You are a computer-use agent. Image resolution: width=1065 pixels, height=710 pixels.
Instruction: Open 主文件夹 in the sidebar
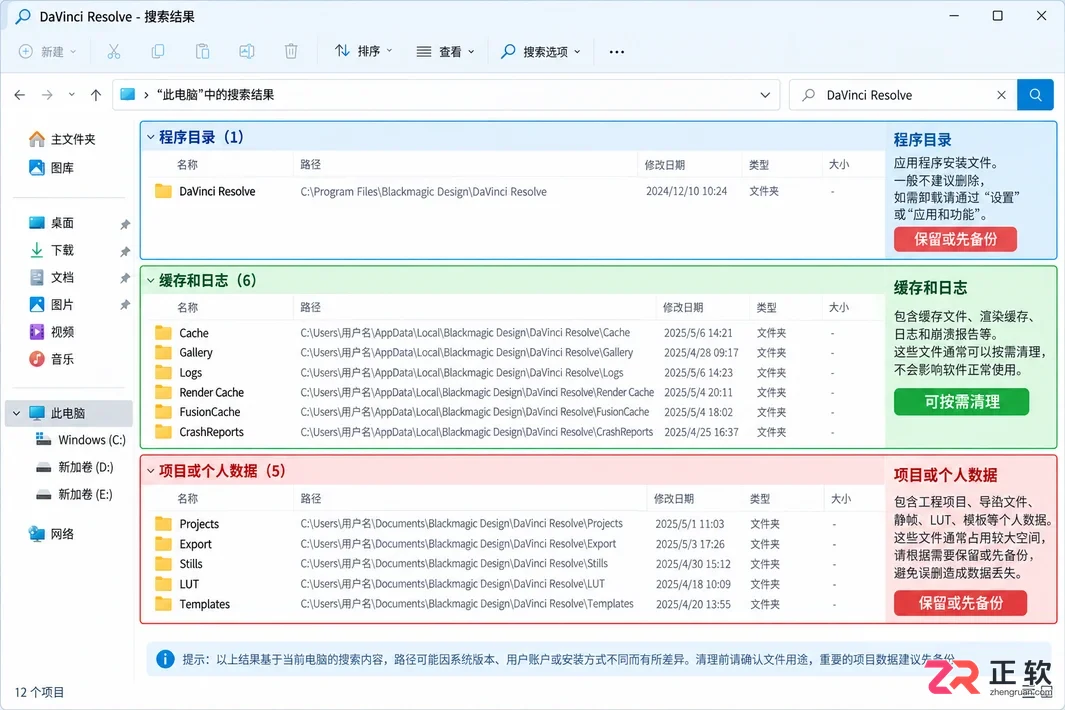tap(62, 139)
